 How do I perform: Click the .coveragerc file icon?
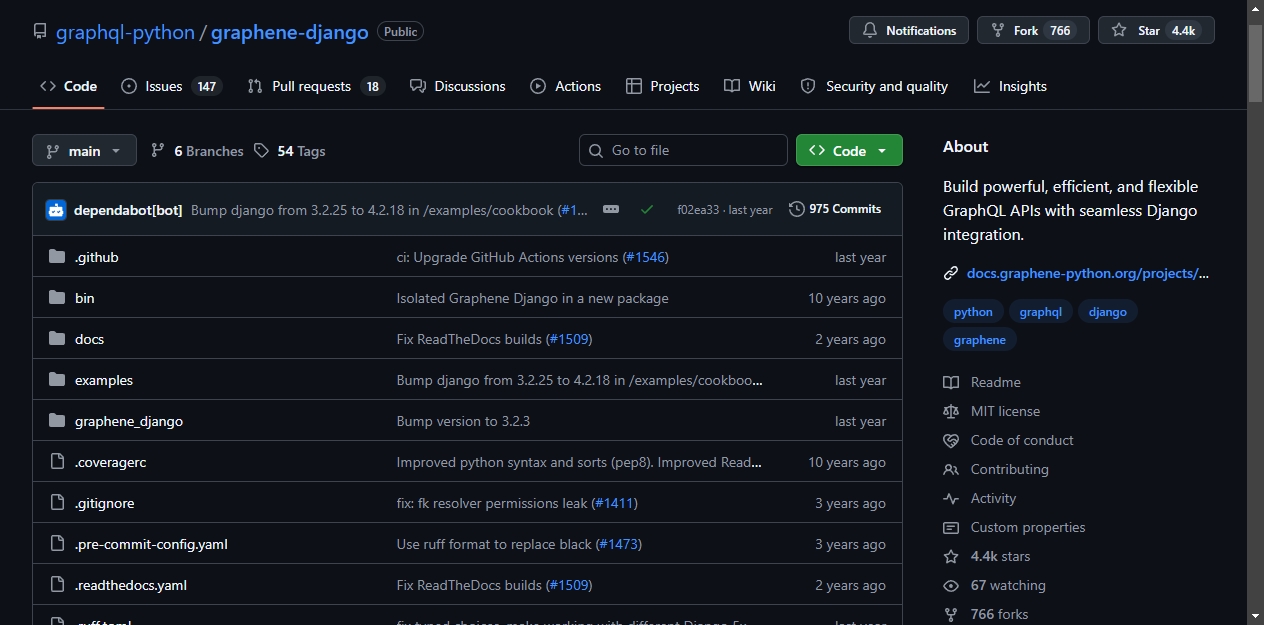pyautogui.click(x=57, y=462)
